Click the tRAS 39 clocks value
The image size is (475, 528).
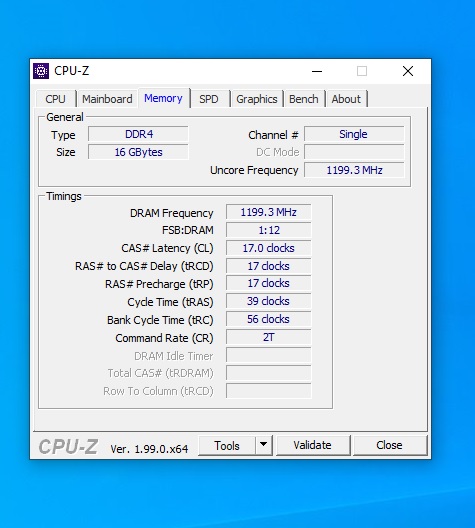[x=268, y=301]
